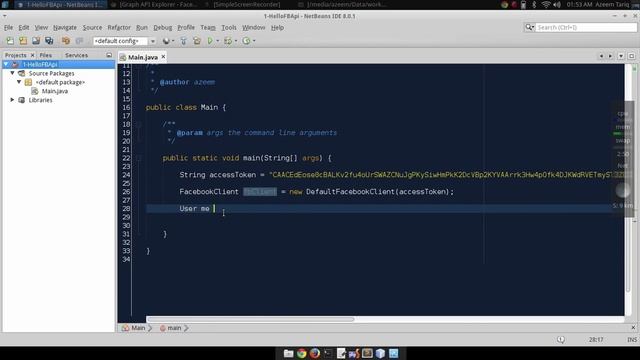Image resolution: width=640 pixels, height=360 pixels.
Task: Click the notifications icon in status bar
Action: [561, 340]
